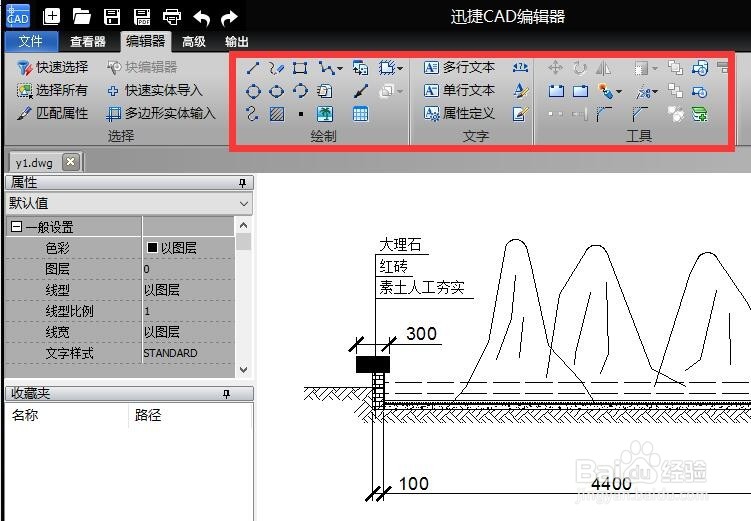
Task: Click the dimension text icon
Action: (520, 68)
